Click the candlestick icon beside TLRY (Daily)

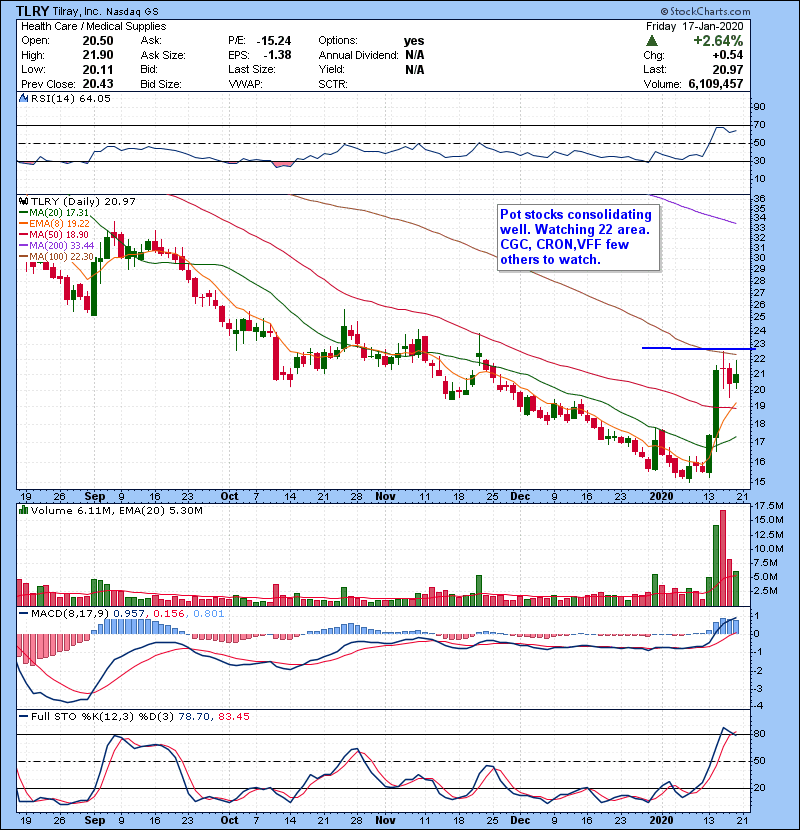click(23, 201)
